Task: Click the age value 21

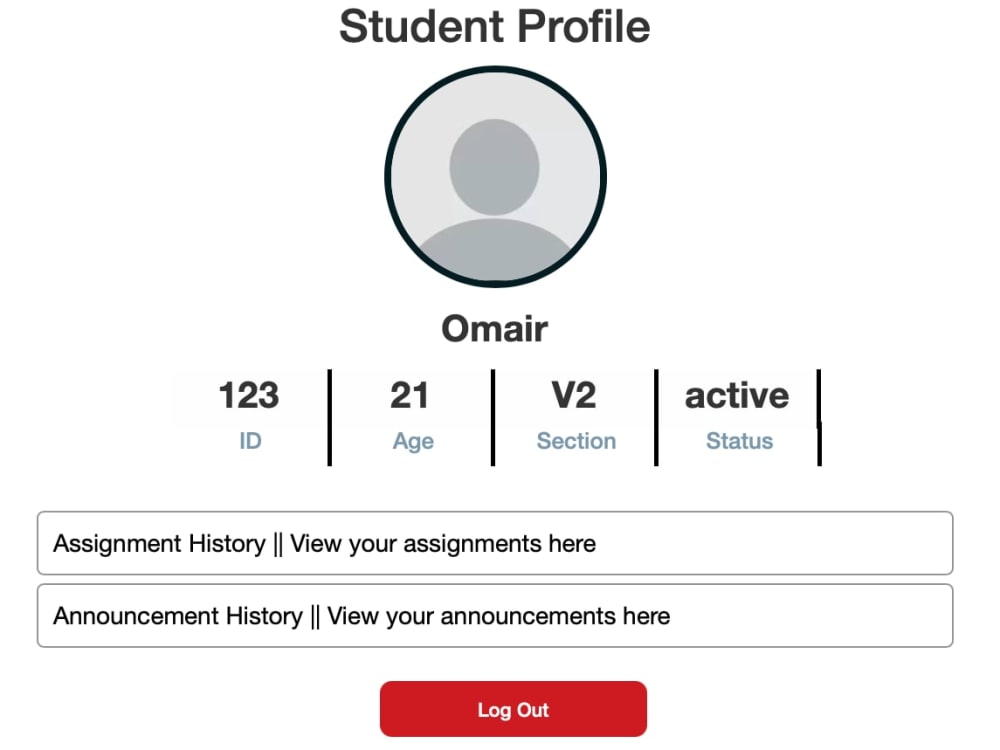Action: pos(409,395)
